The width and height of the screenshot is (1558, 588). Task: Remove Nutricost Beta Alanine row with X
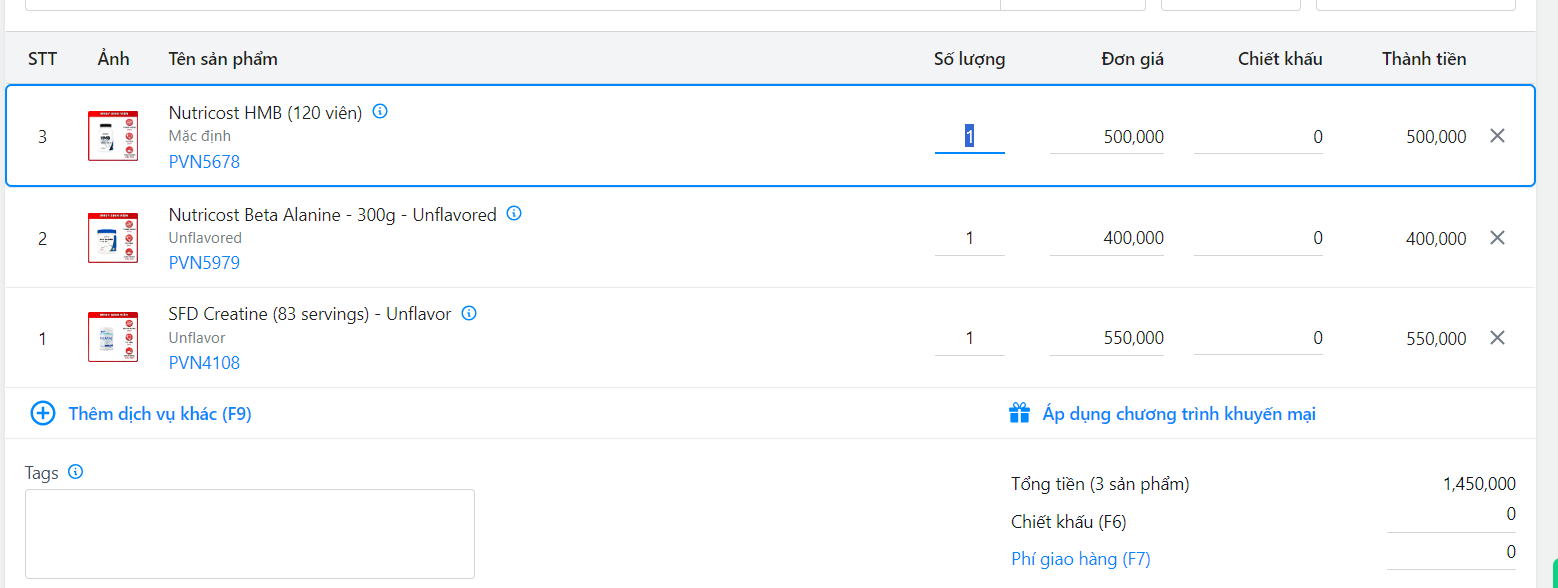pos(1497,237)
